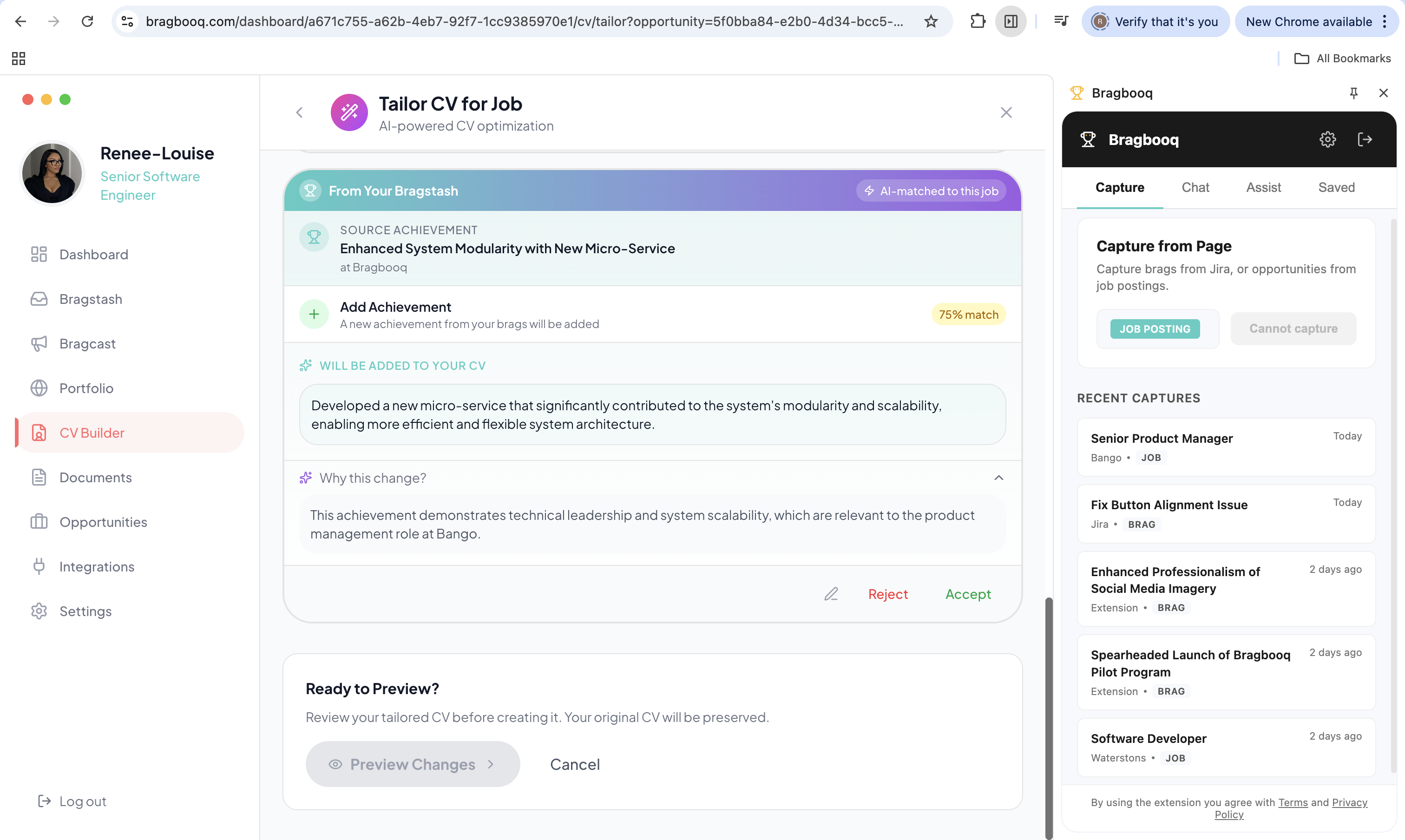Screen dimensions: 1405x840
Task: Open Bragbooq extension settings gear
Action: [x=1327, y=139]
